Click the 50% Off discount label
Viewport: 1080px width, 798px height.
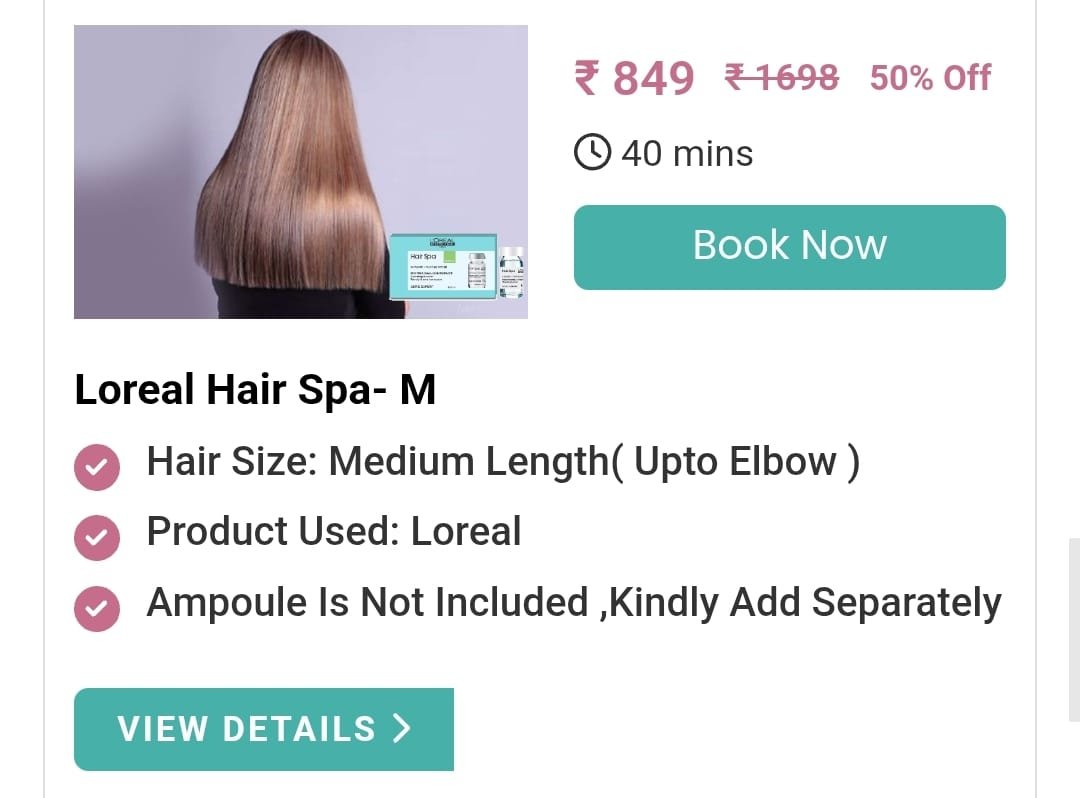tap(930, 78)
